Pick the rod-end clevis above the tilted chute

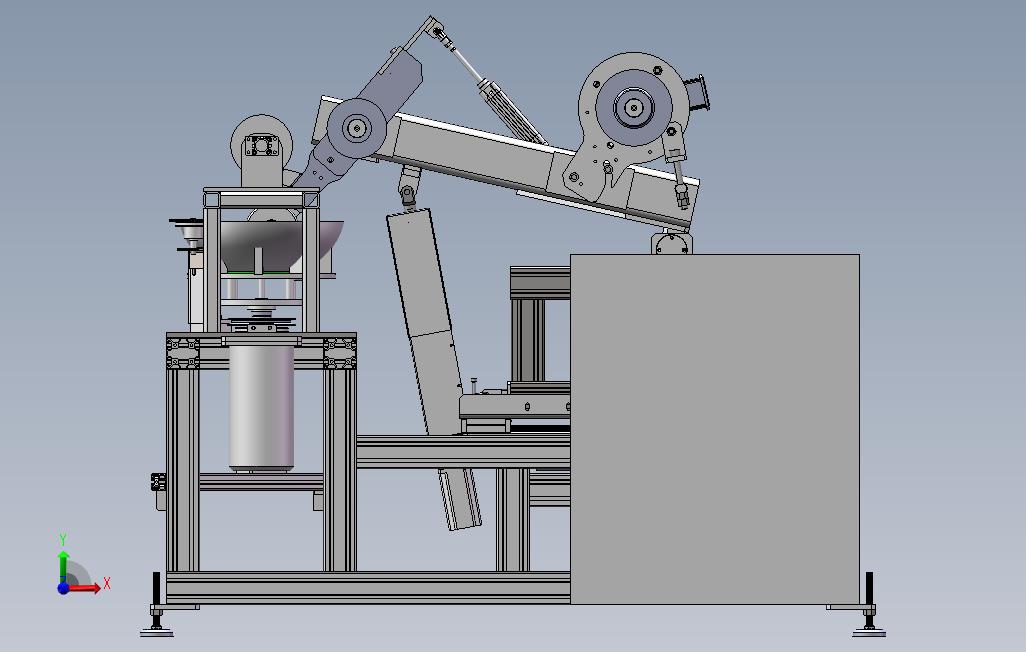(x=408, y=193)
